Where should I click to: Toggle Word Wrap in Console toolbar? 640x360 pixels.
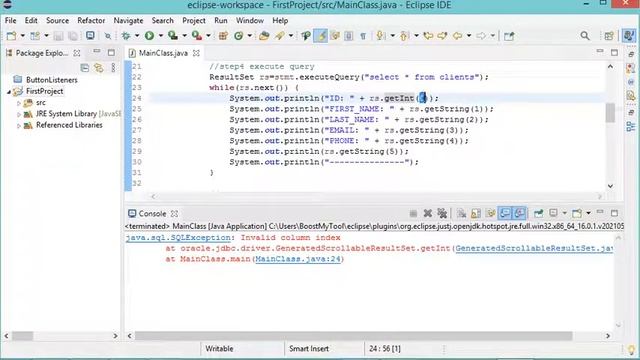click(490, 213)
